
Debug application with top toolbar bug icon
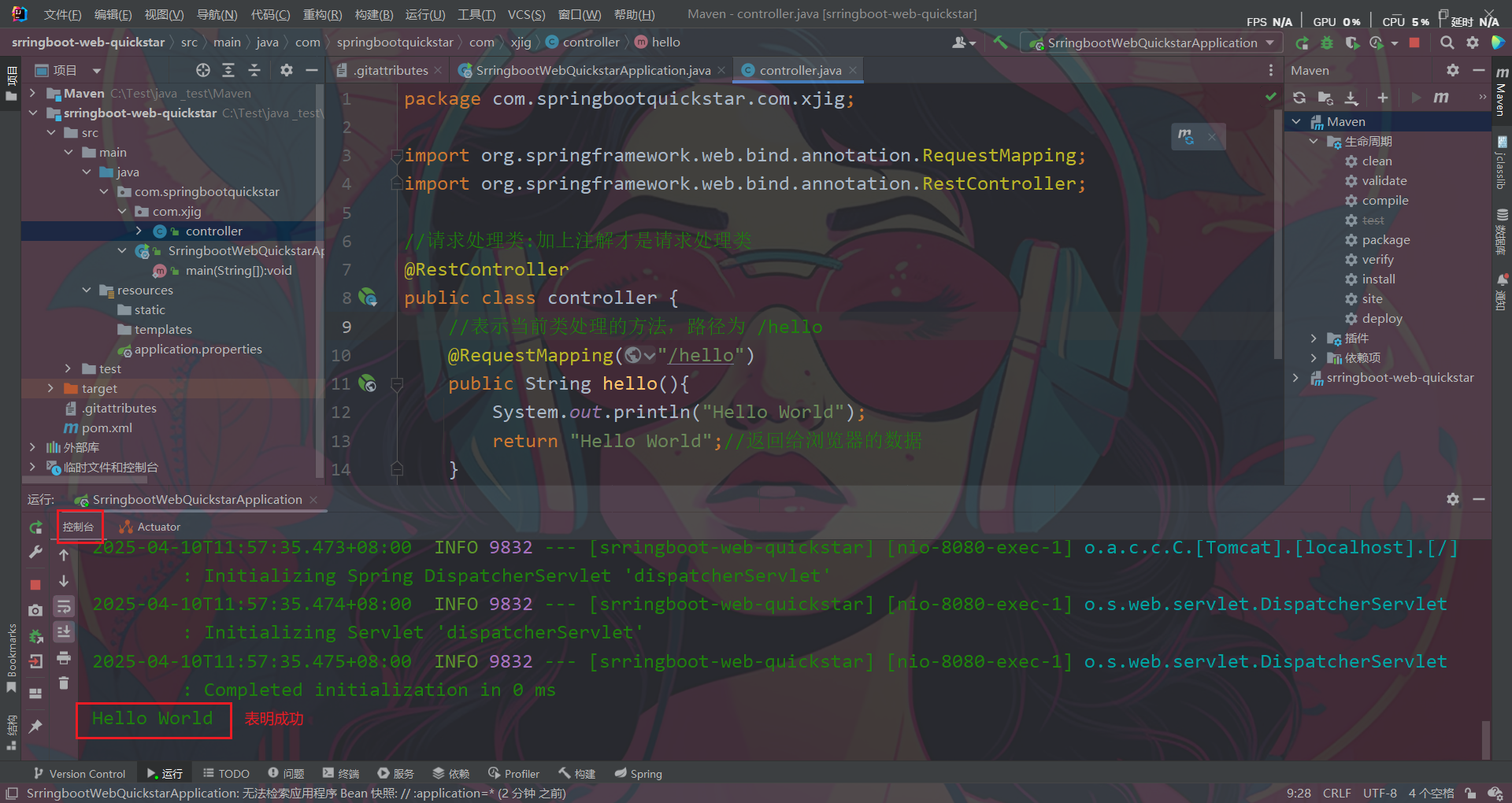click(x=1327, y=43)
